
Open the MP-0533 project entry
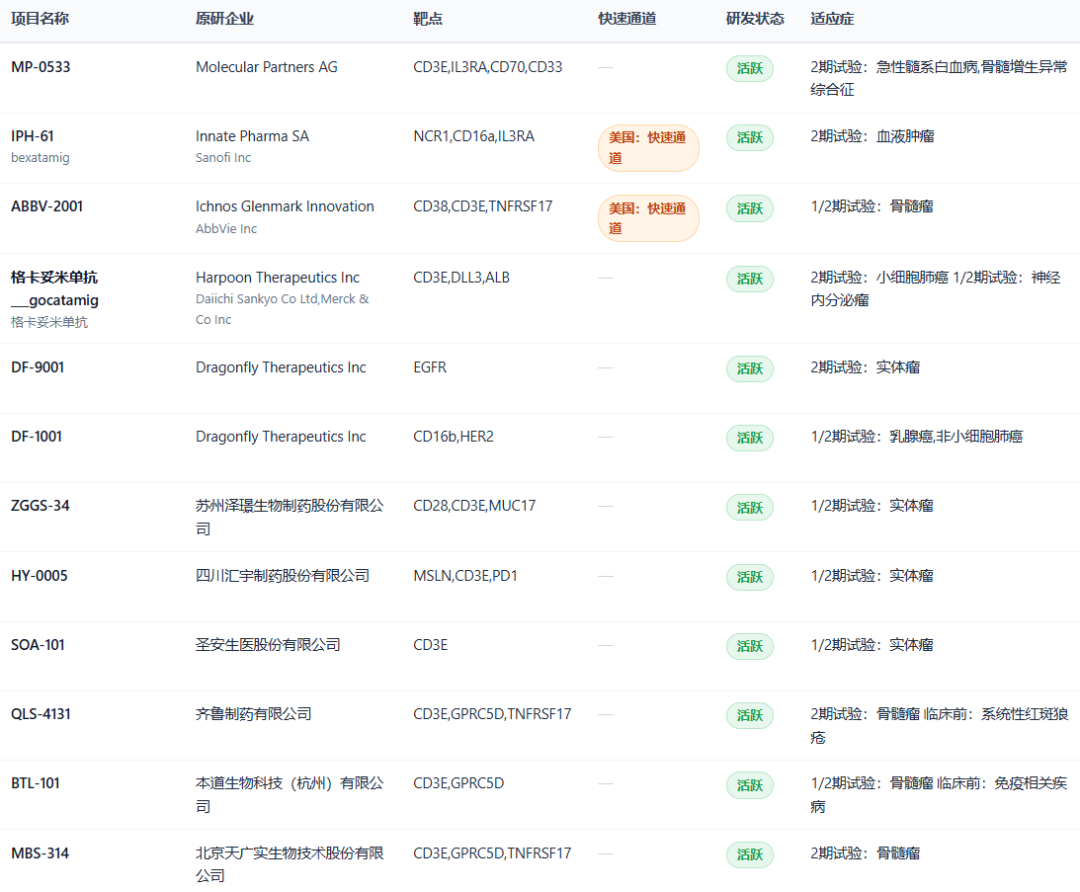click(41, 67)
